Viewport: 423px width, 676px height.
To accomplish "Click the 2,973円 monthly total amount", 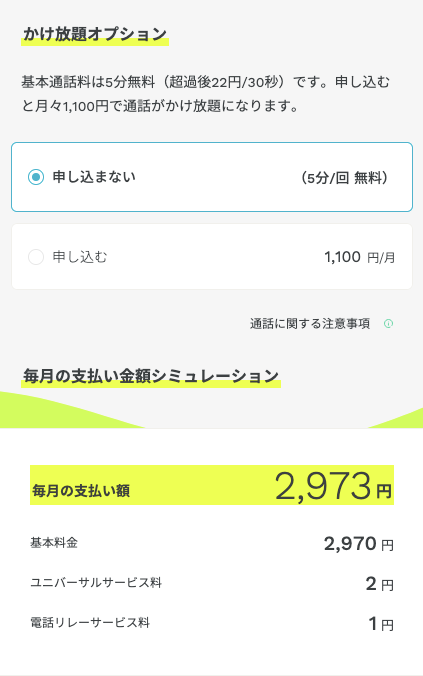I will click(333, 486).
